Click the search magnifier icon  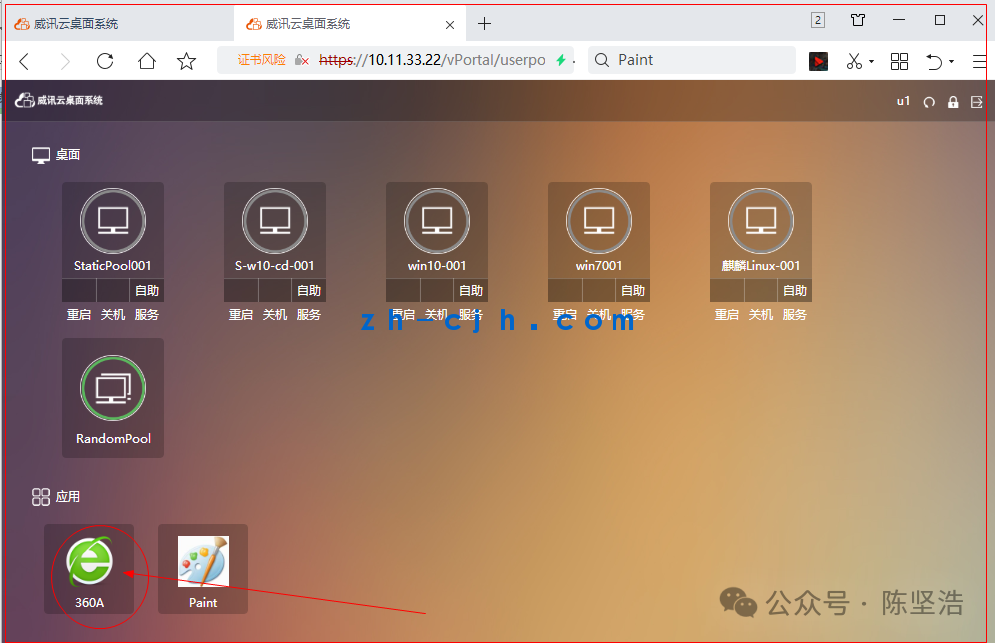[602, 60]
